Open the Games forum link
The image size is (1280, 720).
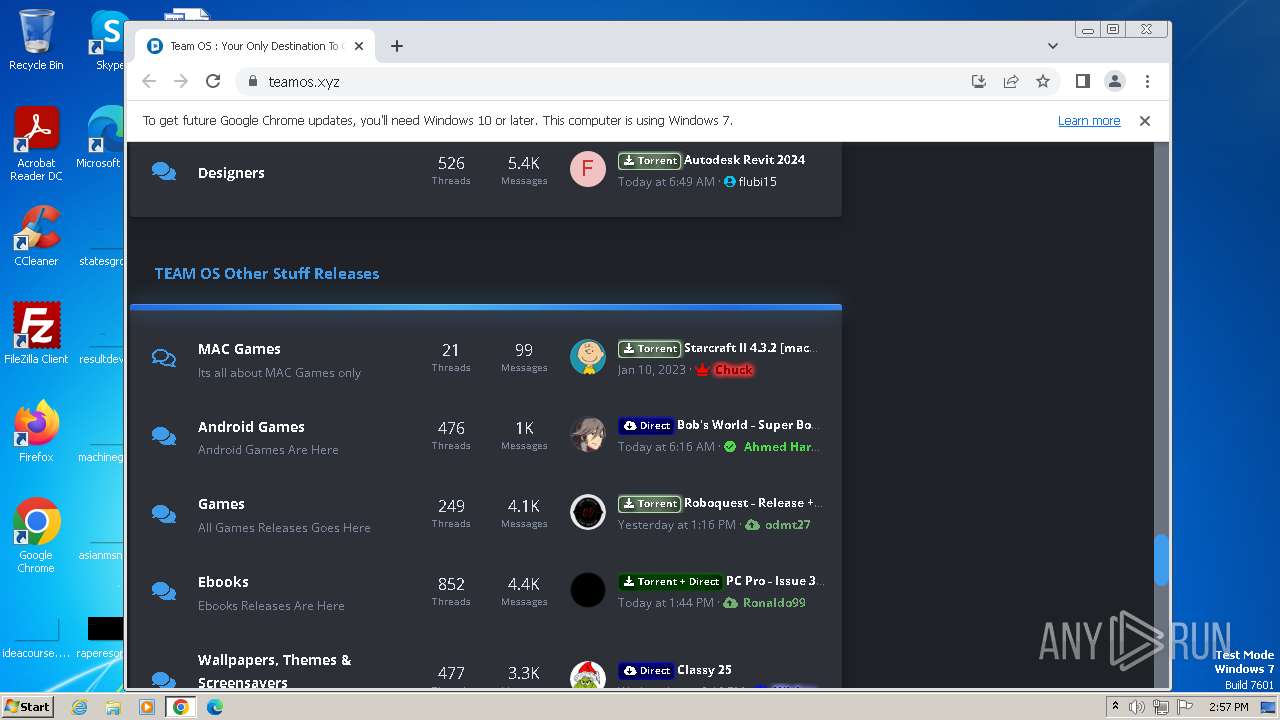[x=221, y=504]
